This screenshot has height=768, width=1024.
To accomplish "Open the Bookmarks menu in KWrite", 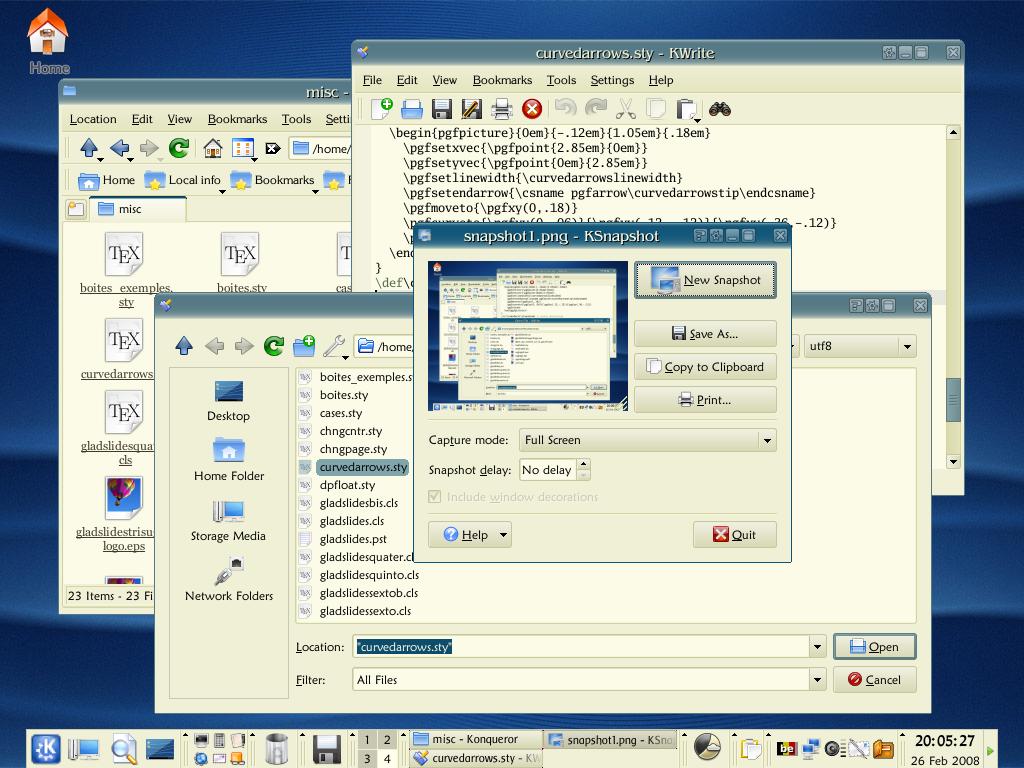I will (502, 80).
